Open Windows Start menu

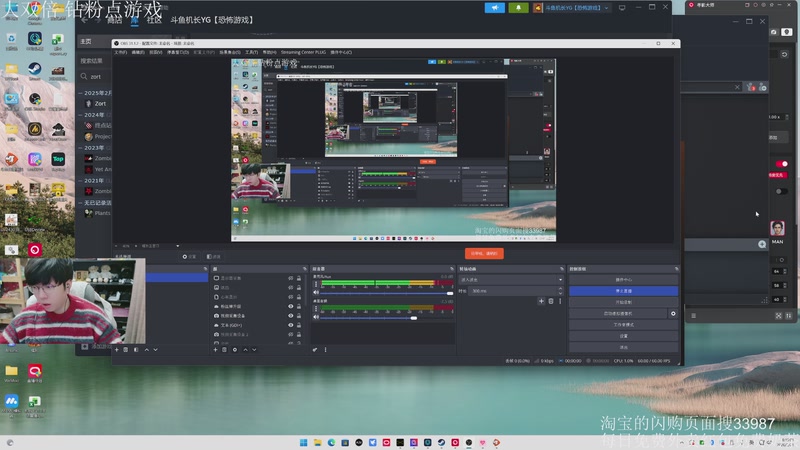304,442
